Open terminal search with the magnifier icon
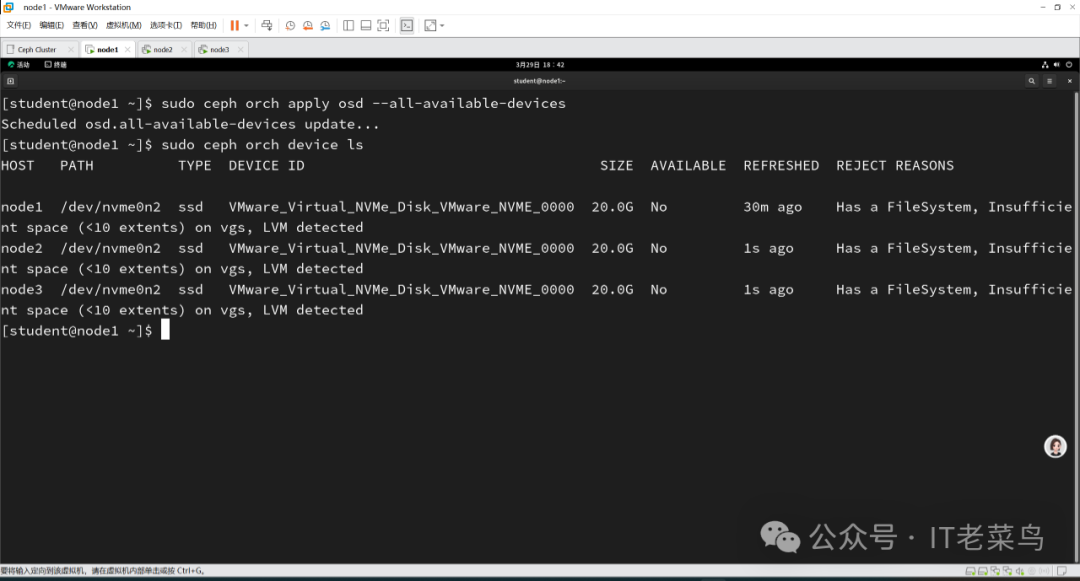 tap(1032, 81)
